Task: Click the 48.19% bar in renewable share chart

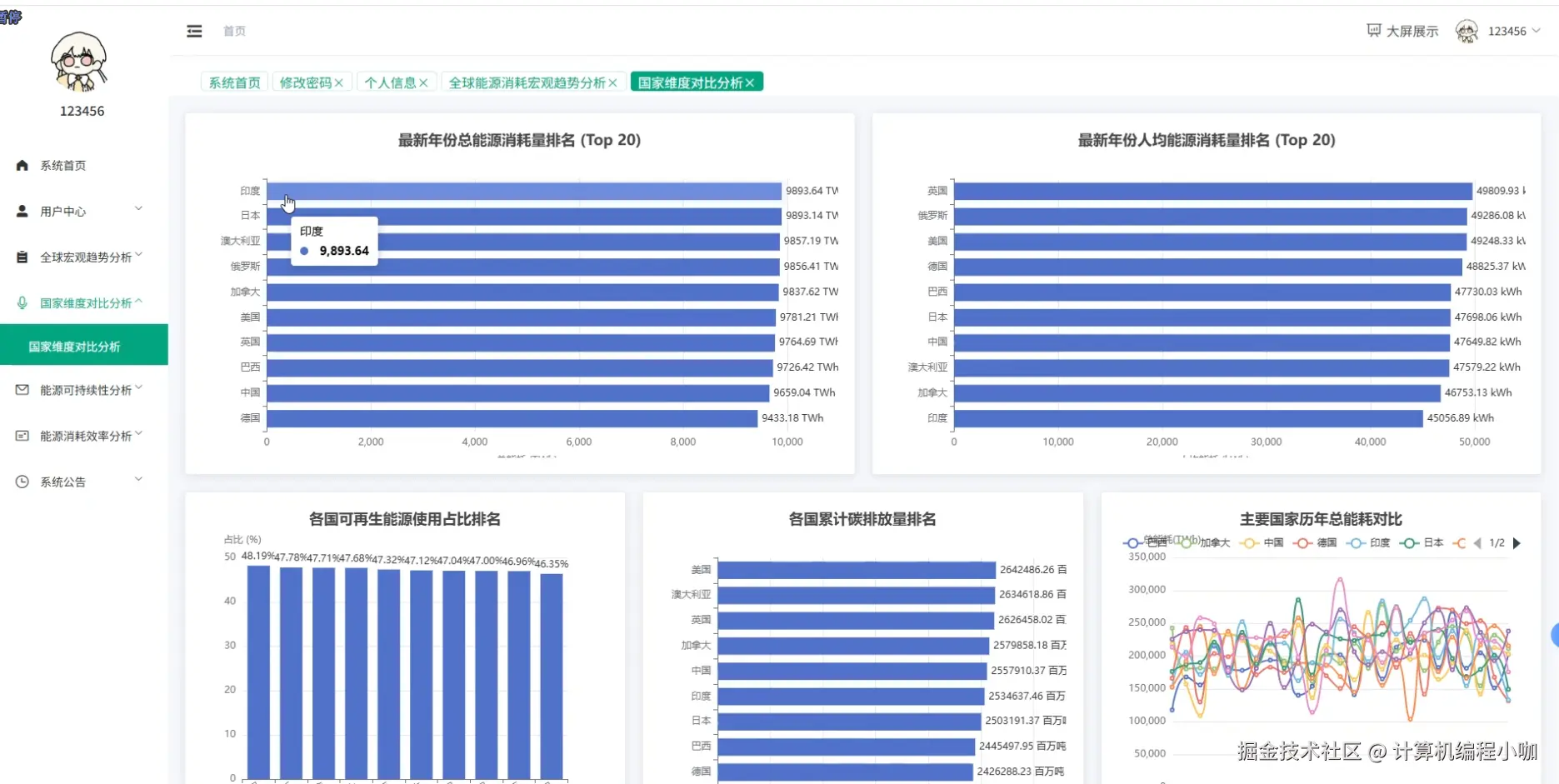Action: [x=258, y=672]
